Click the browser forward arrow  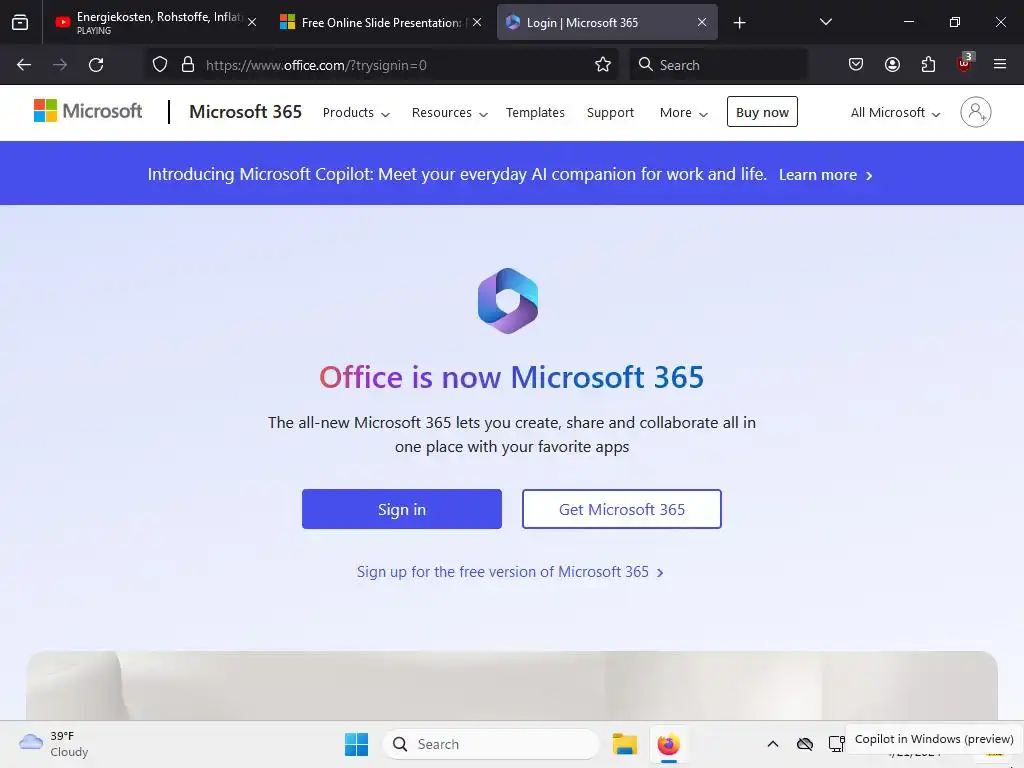pyautogui.click(x=60, y=65)
